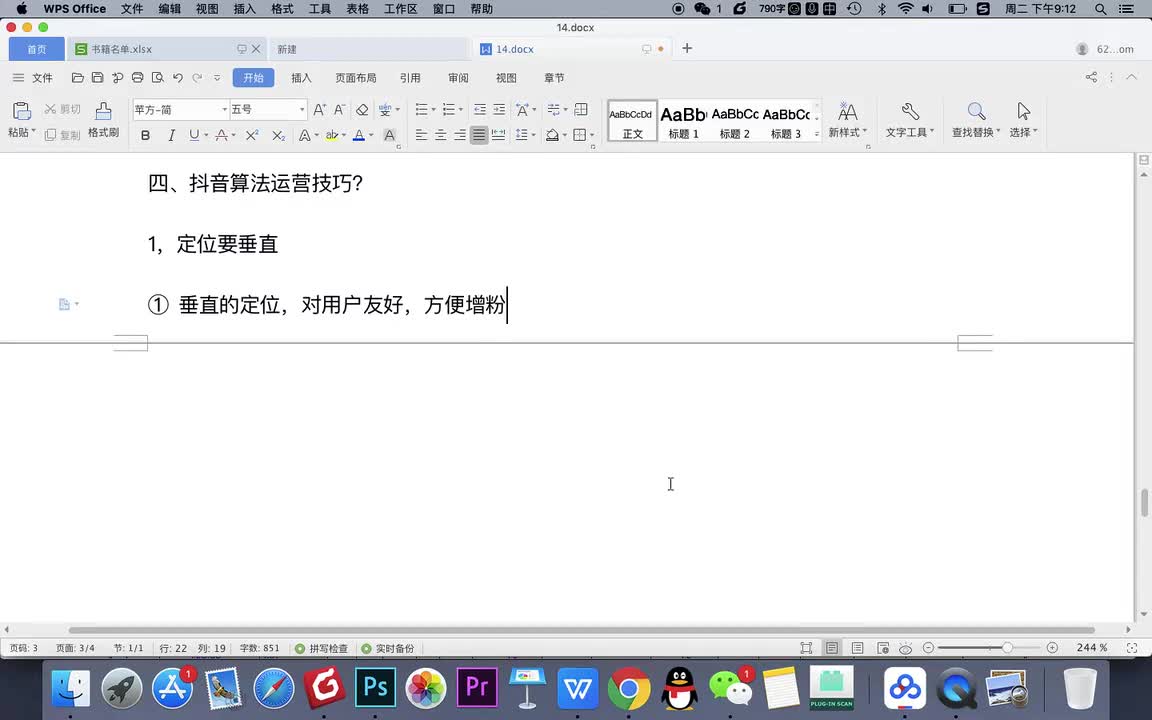Undo the last action

(x=177, y=78)
